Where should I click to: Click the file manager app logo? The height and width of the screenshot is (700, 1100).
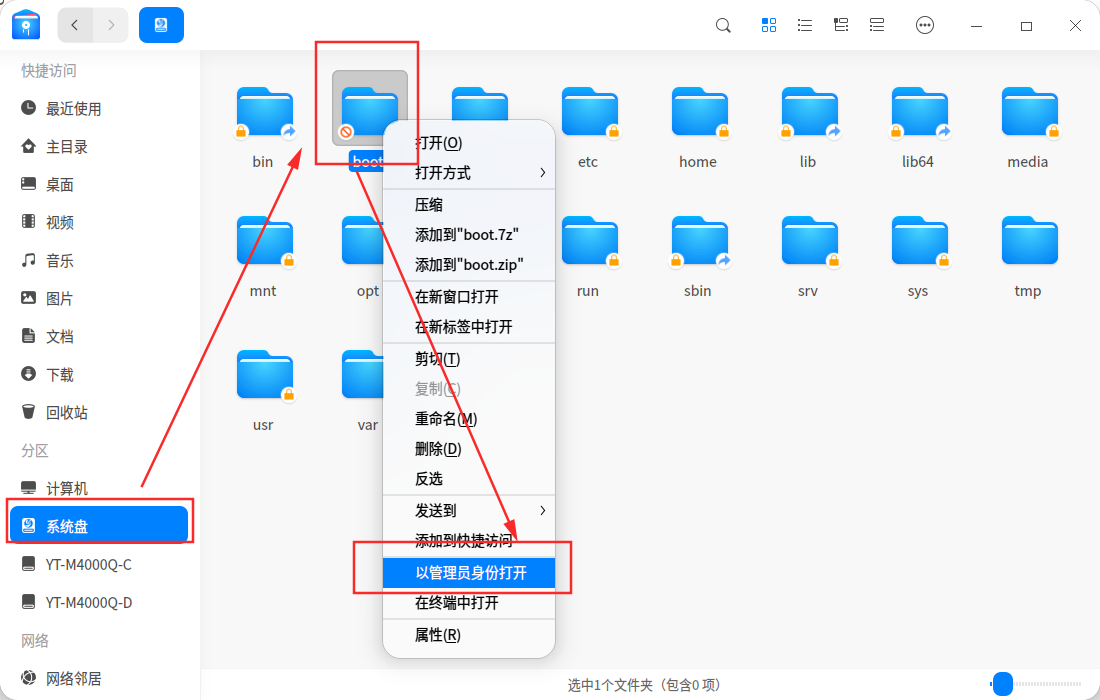(26, 25)
